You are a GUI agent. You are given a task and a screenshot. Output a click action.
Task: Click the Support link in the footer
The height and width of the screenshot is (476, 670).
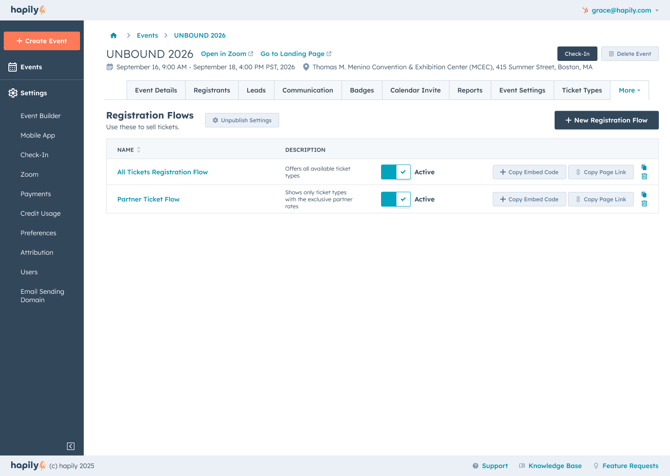(x=490, y=466)
